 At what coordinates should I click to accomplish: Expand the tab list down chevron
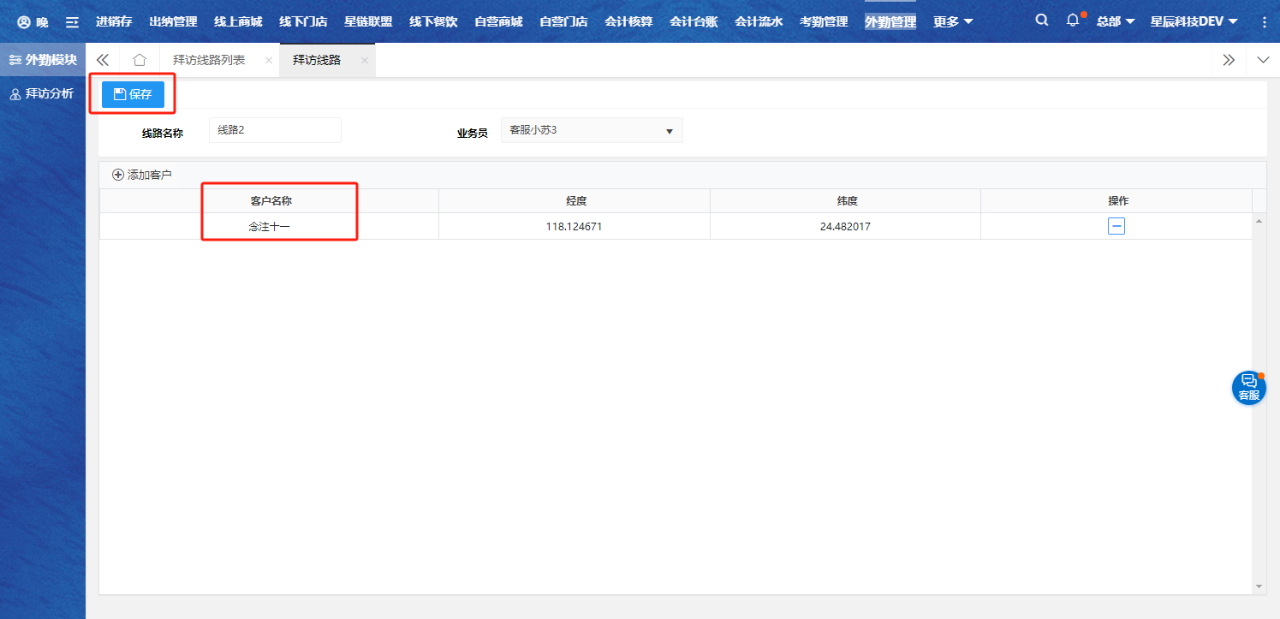(1262, 60)
